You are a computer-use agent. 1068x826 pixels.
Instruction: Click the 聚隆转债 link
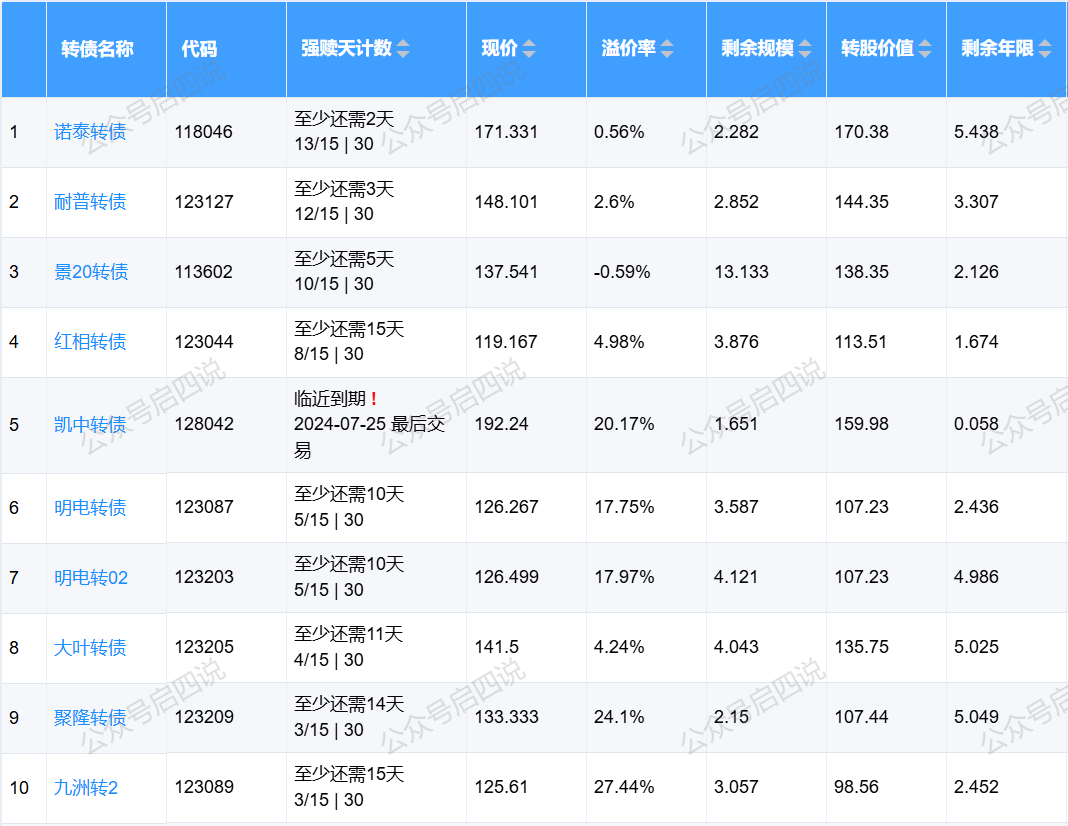tap(90, 718)
